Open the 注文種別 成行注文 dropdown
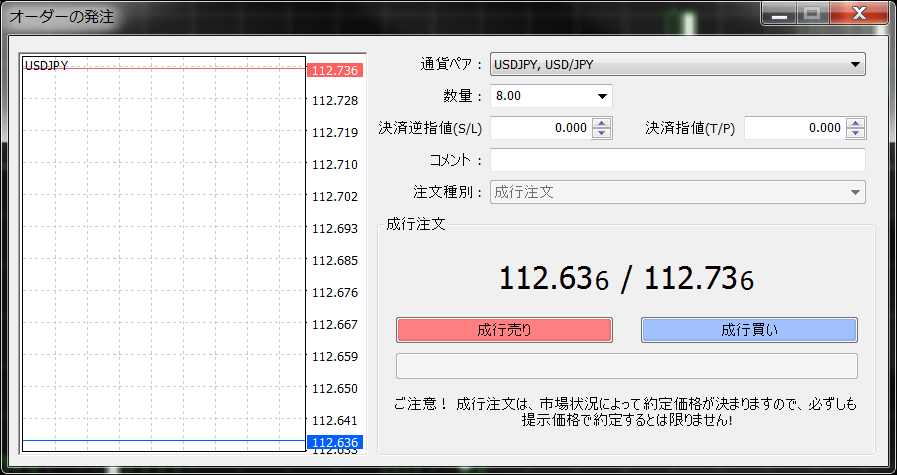The image size is (897, 475). [677, 192]
